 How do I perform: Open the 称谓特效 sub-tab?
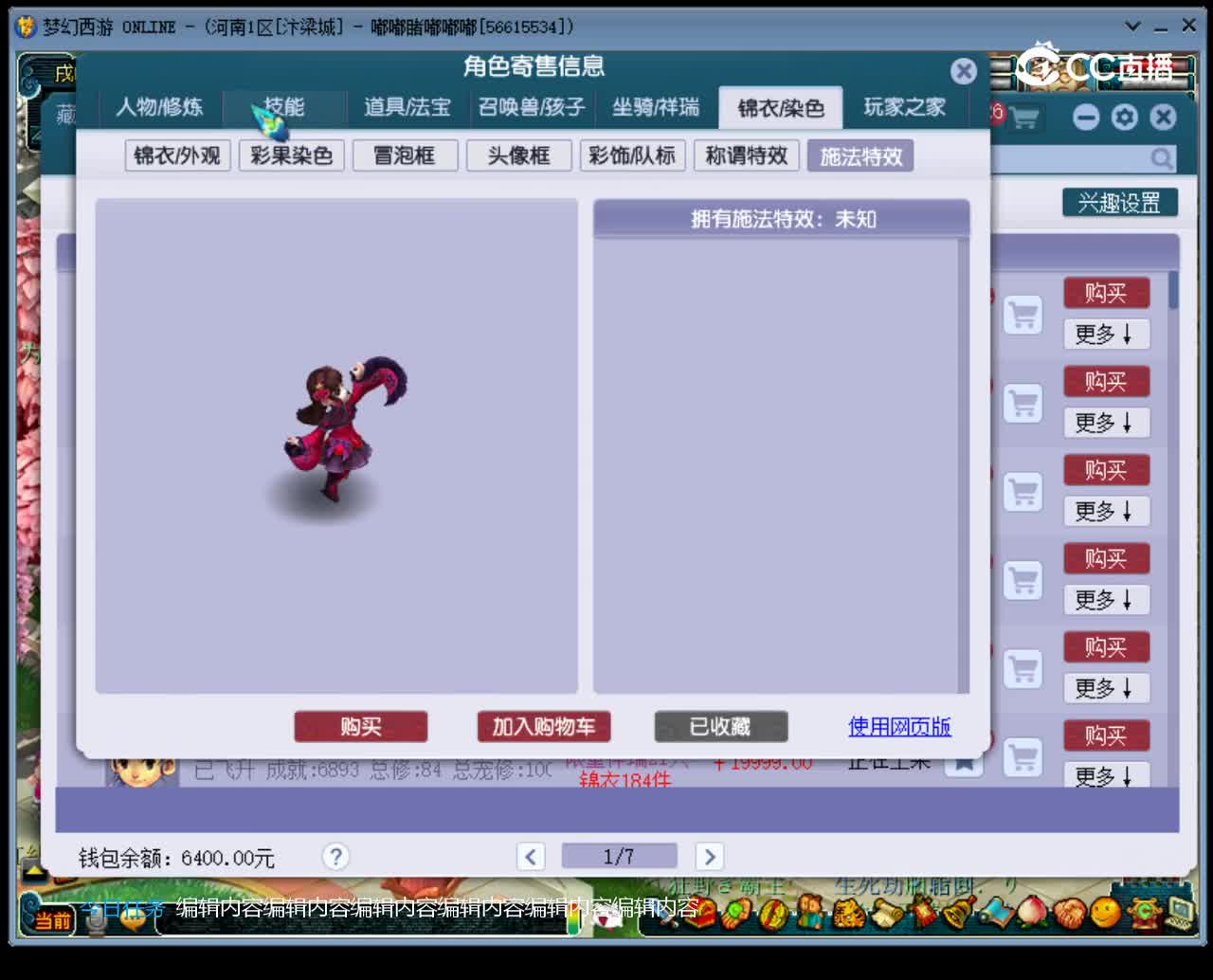click(x=747, y=155)
